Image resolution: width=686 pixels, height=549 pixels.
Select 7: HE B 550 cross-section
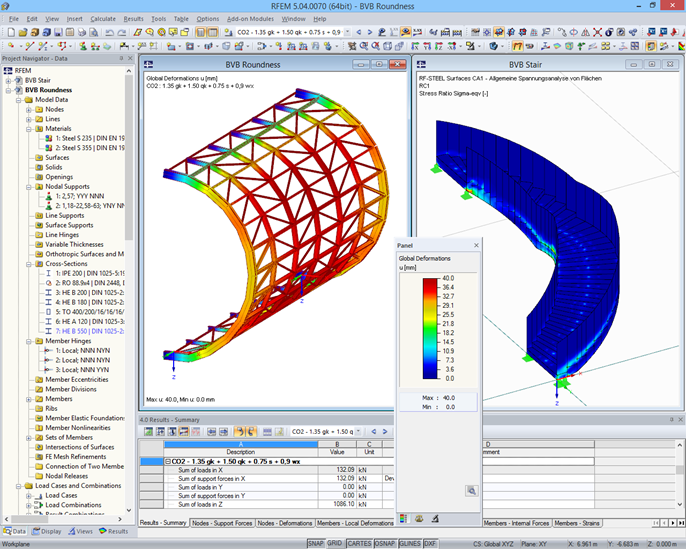pyautogui.click(x=89, y=331)
